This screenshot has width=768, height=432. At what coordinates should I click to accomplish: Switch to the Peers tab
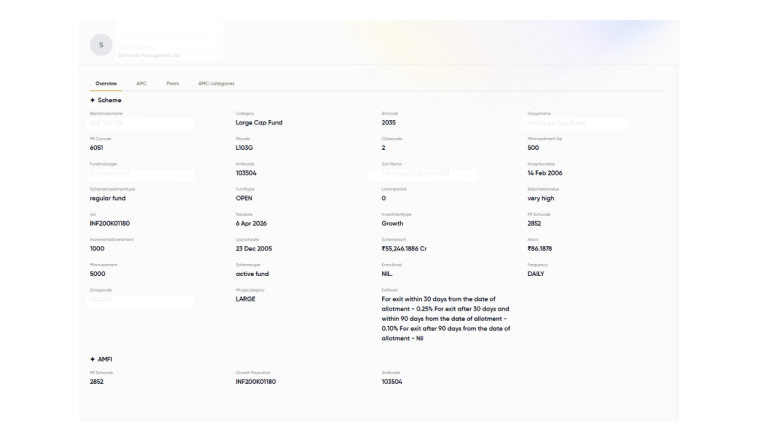[172, 83]
